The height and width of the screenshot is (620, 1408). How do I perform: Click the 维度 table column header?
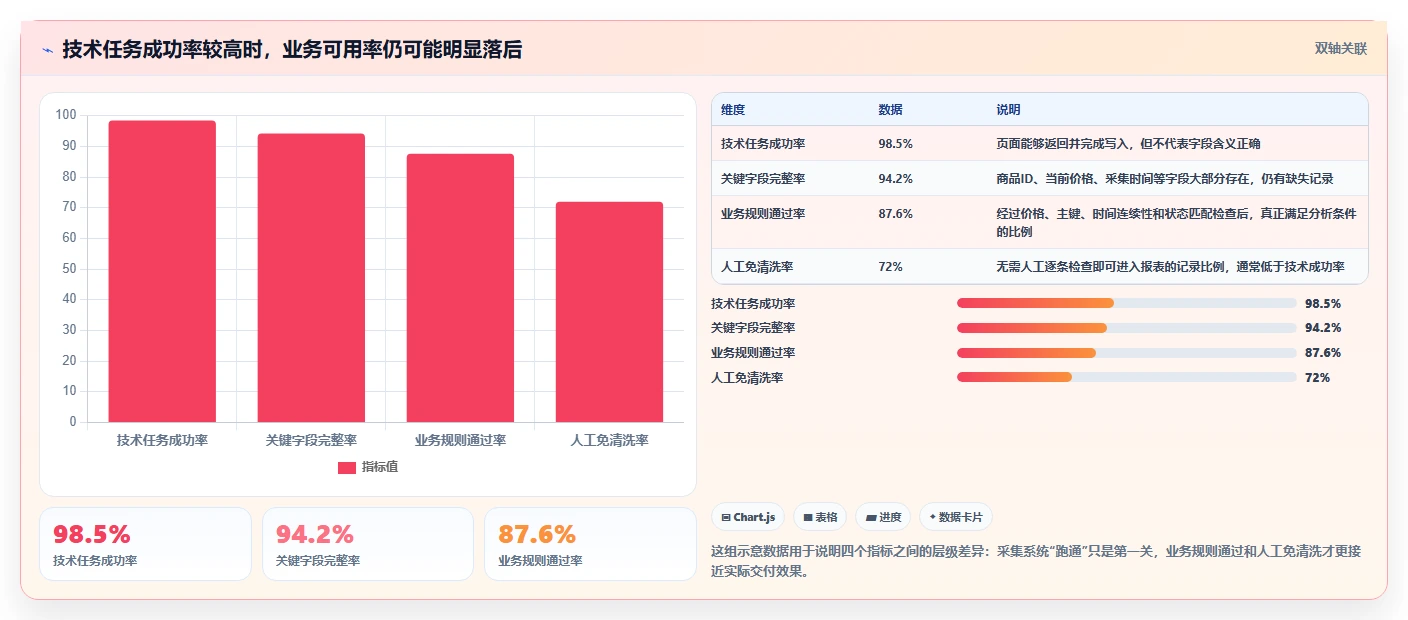(x=733, y=110)
